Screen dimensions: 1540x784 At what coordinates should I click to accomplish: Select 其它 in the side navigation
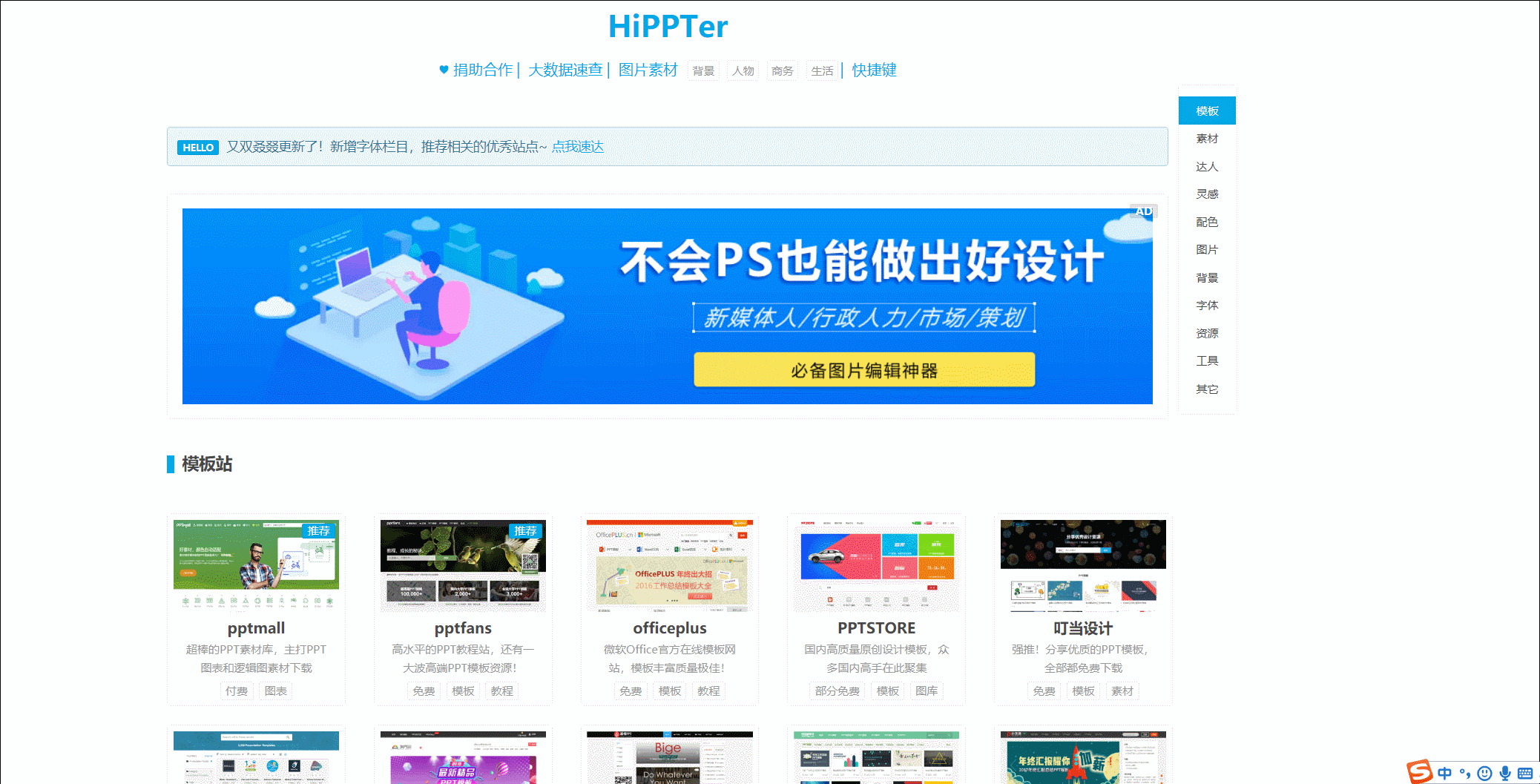[x=1207, y=389]
